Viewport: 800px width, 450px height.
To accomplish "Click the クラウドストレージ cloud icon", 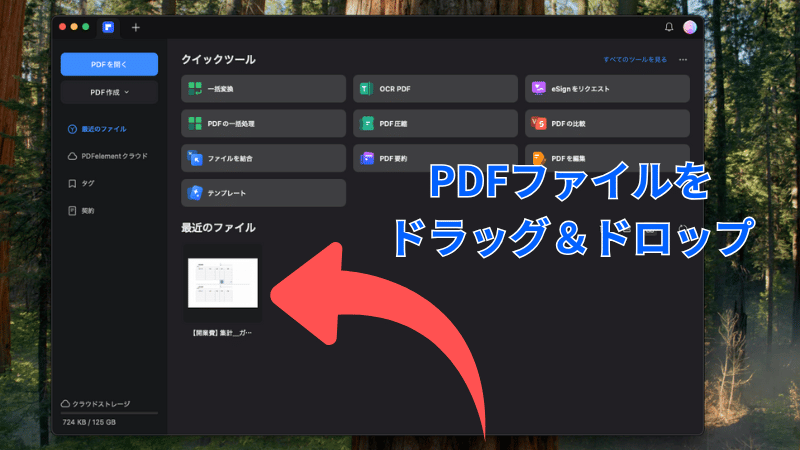I will tap(65, 404).
